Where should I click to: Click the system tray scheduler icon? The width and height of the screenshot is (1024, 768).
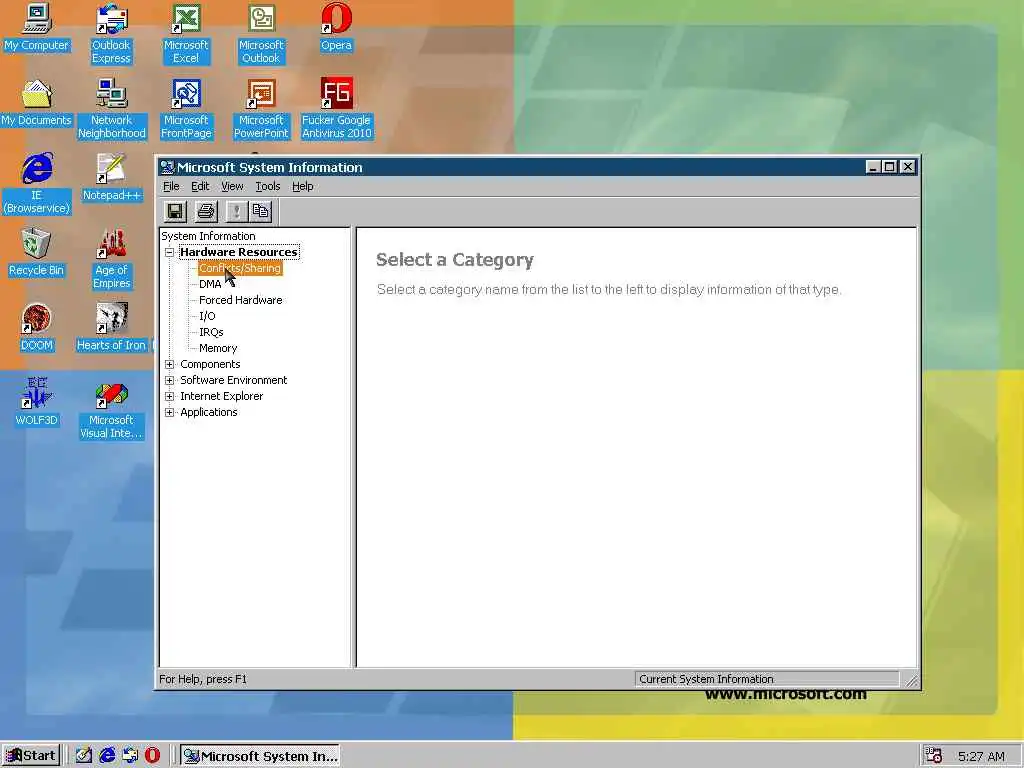934,756
